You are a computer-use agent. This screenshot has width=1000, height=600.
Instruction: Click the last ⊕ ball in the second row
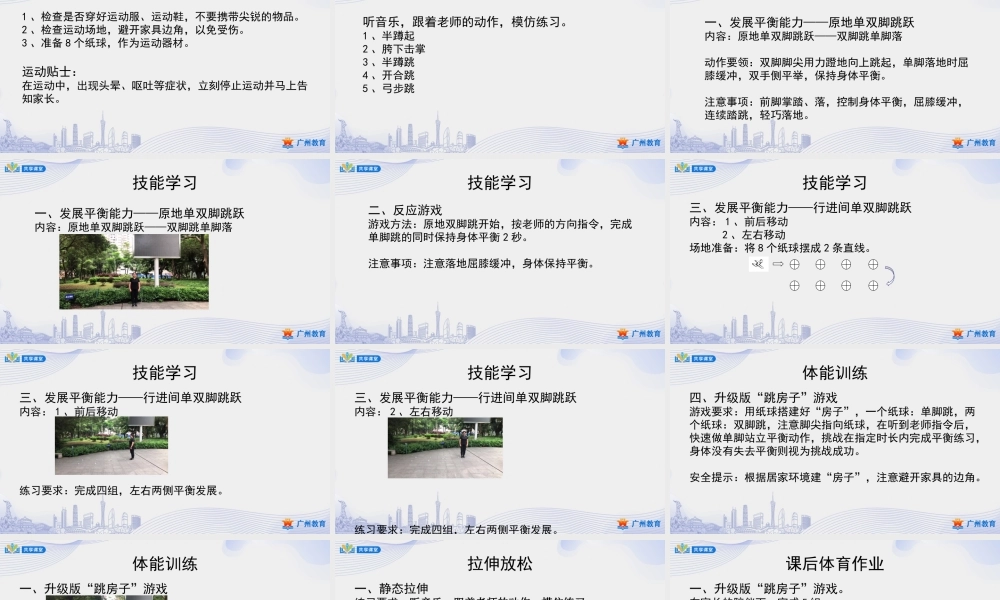tap(873, 286)
